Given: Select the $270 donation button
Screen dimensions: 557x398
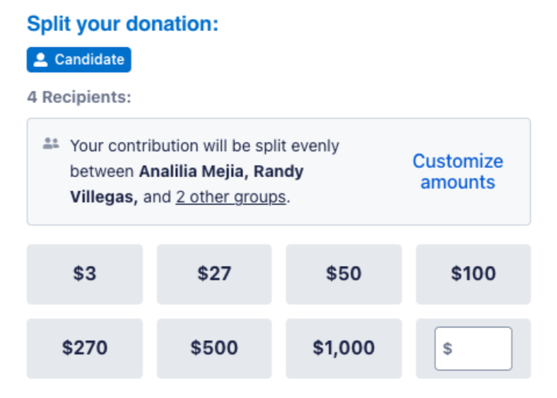Looking at the screenshot, I should pyautogui.click(x=85, y=348).
